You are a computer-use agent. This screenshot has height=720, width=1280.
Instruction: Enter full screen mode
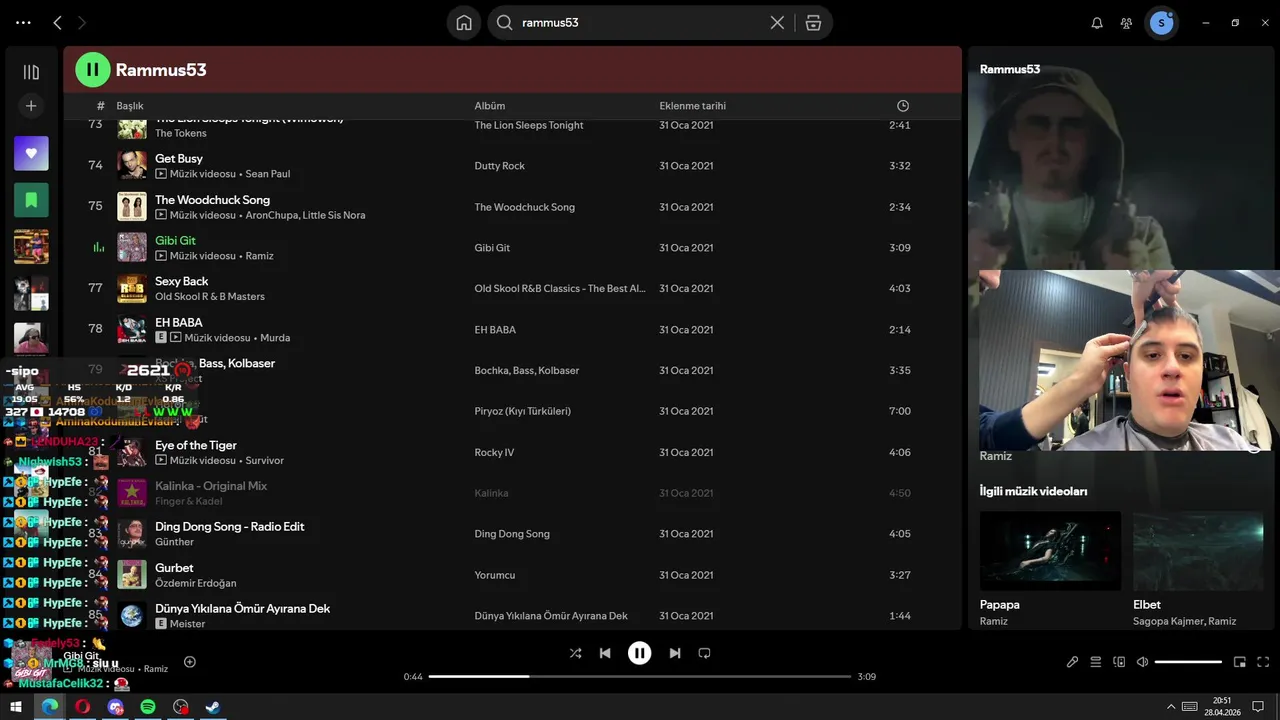[1263, 662]
